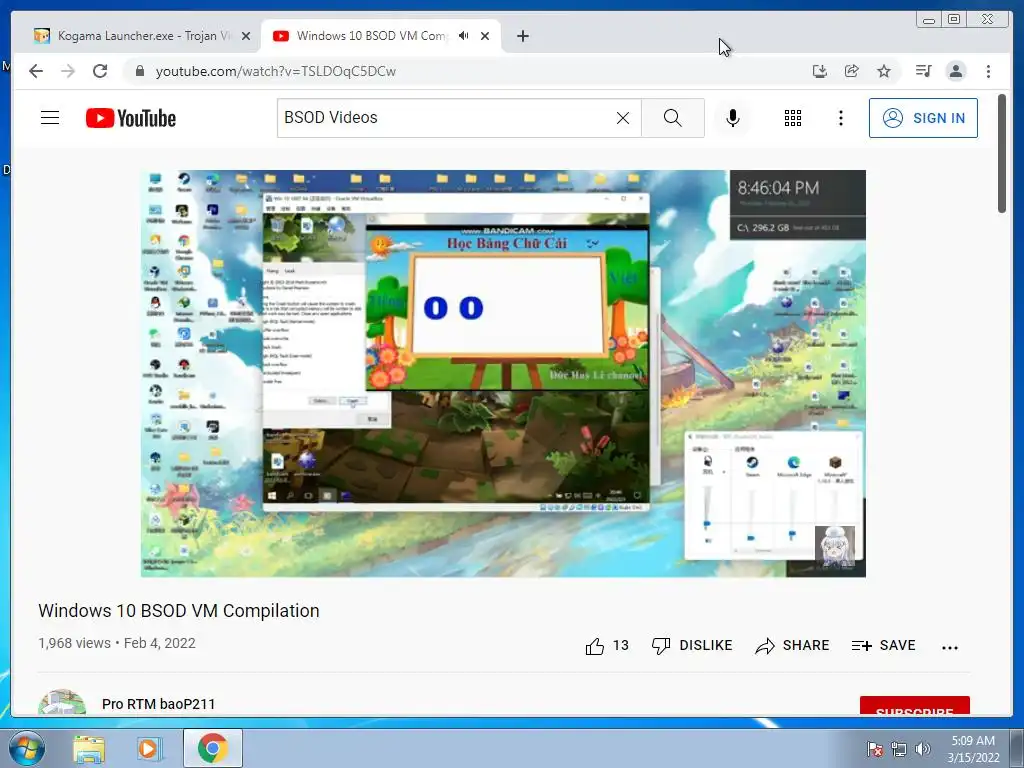The width and height of the screenshot is (1024, 768).
Task: Clear the BSOD Videos search text
Action: [623, 118]
